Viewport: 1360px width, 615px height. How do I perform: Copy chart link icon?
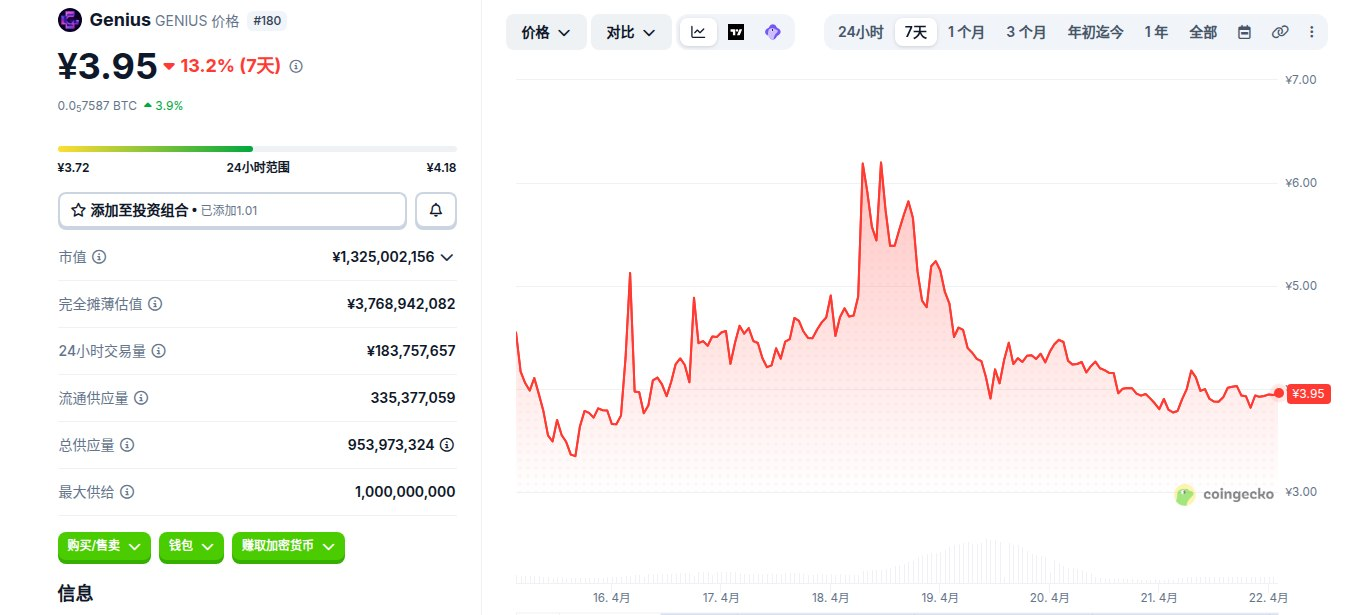1279,32
